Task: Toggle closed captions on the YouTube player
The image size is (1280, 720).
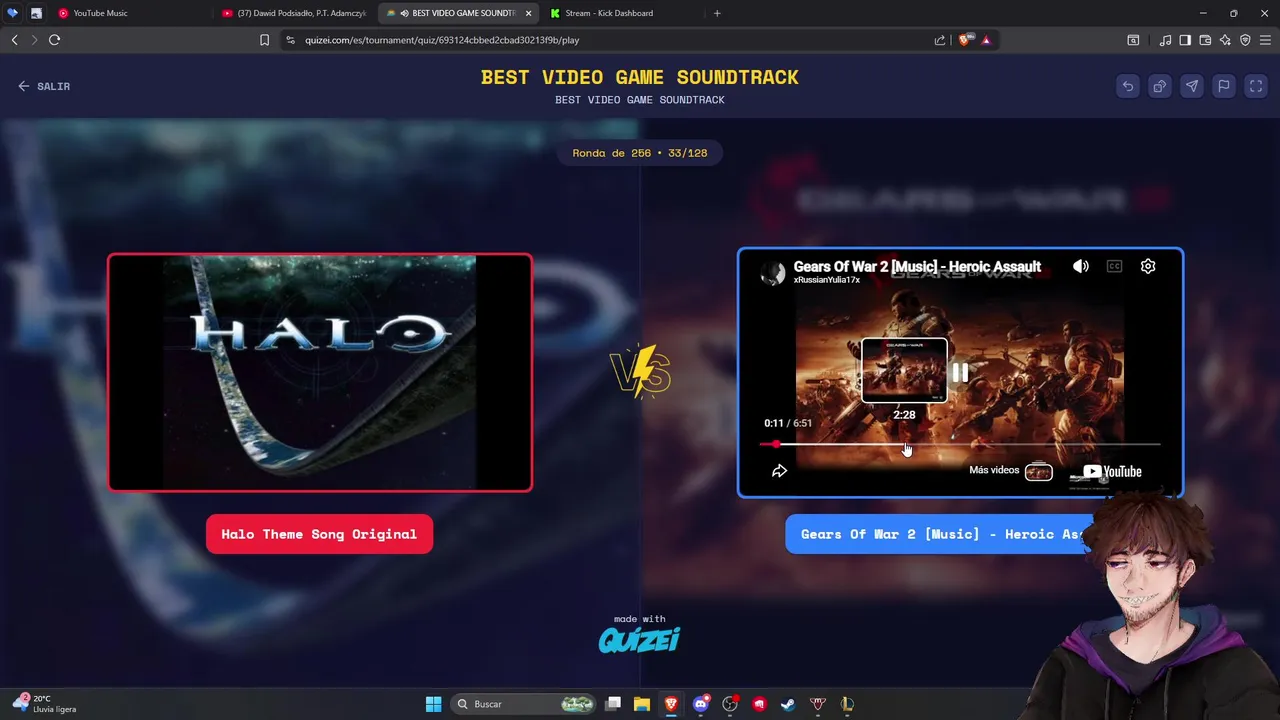Action: pyautogui.click(x=1114, y=266)
